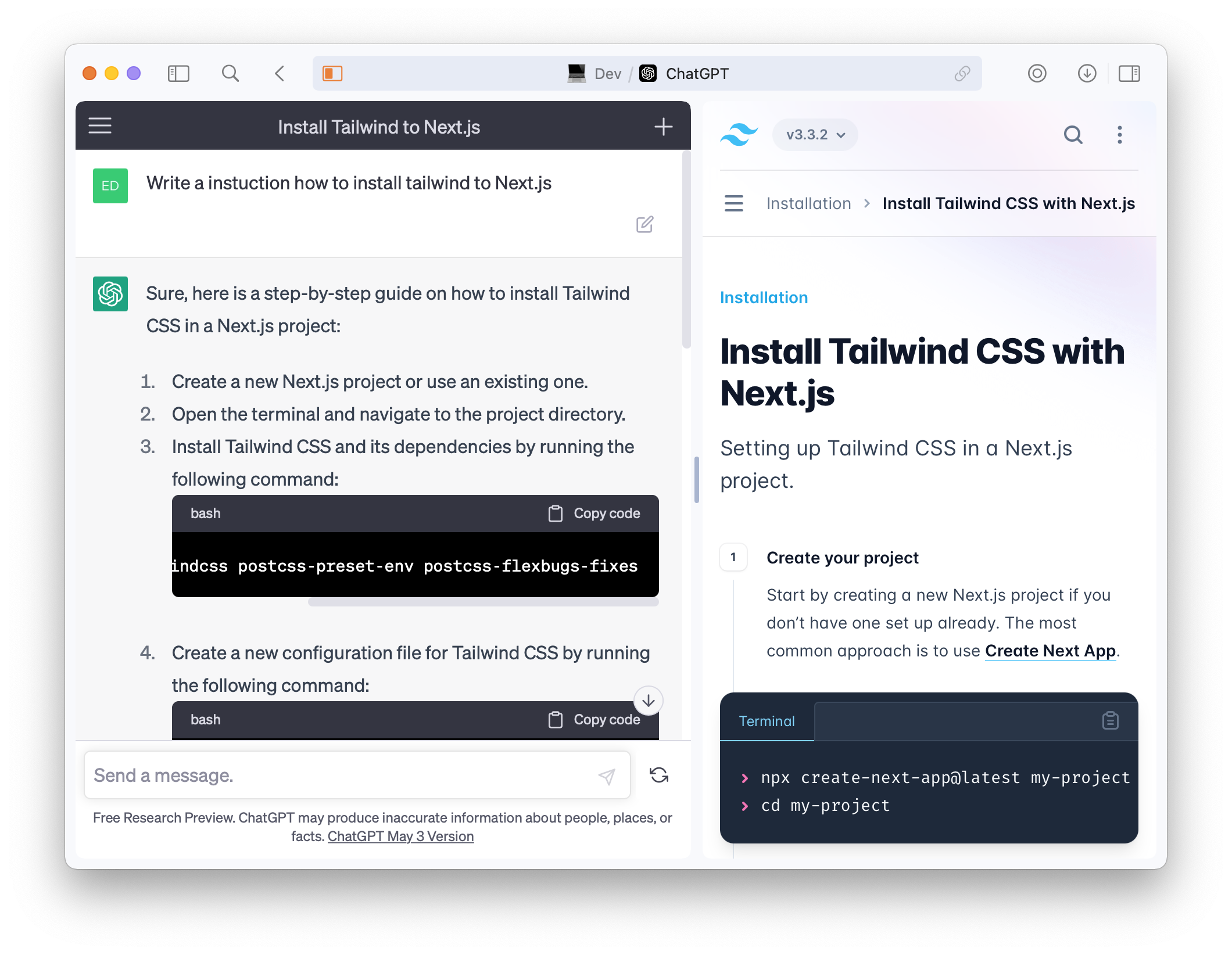Click the Dev laptop icon in the address bar

576,74
